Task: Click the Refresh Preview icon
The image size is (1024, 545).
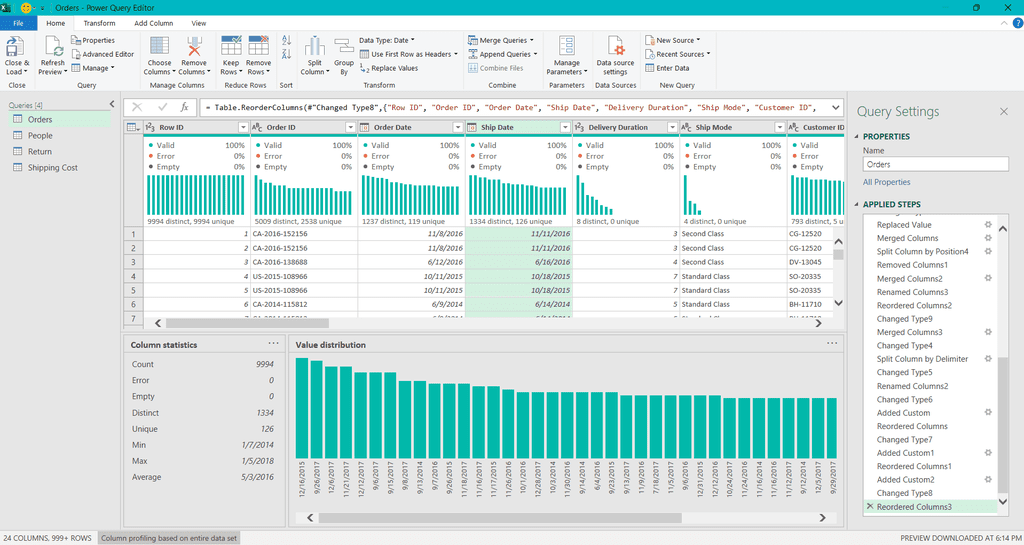Action: point(52,48)
